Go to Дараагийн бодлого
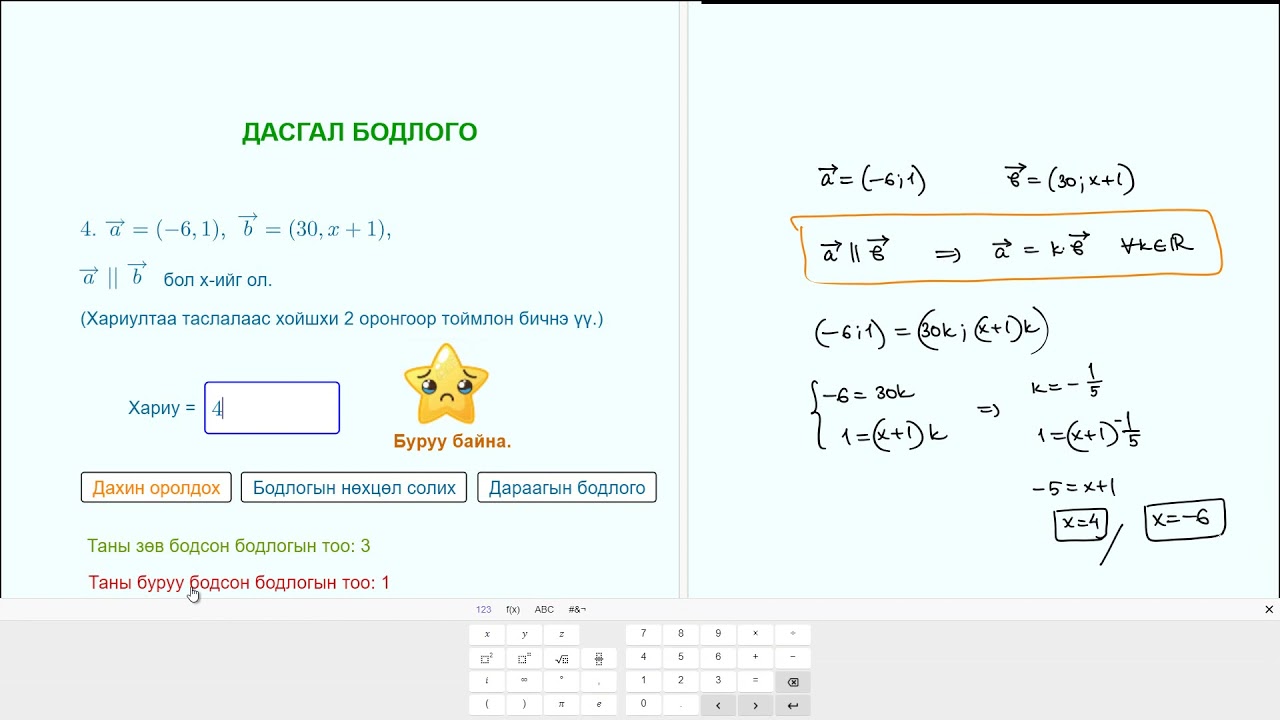 point(567,488)
